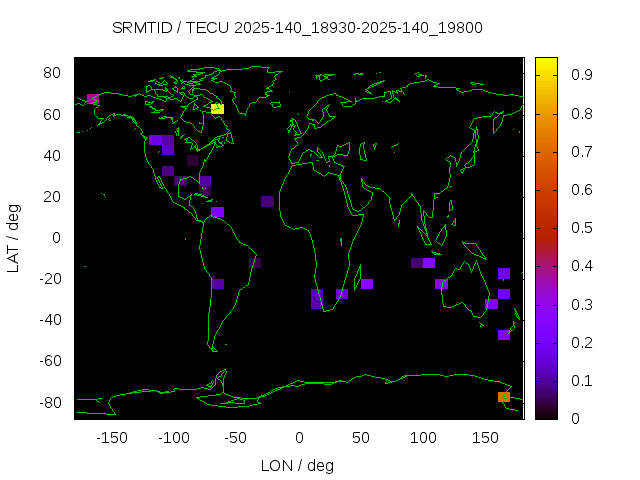Click the purple cell at -47° latitude near New Zealand
The height and width of the screenshot is (480, 640).
click(x=504, y=335)
